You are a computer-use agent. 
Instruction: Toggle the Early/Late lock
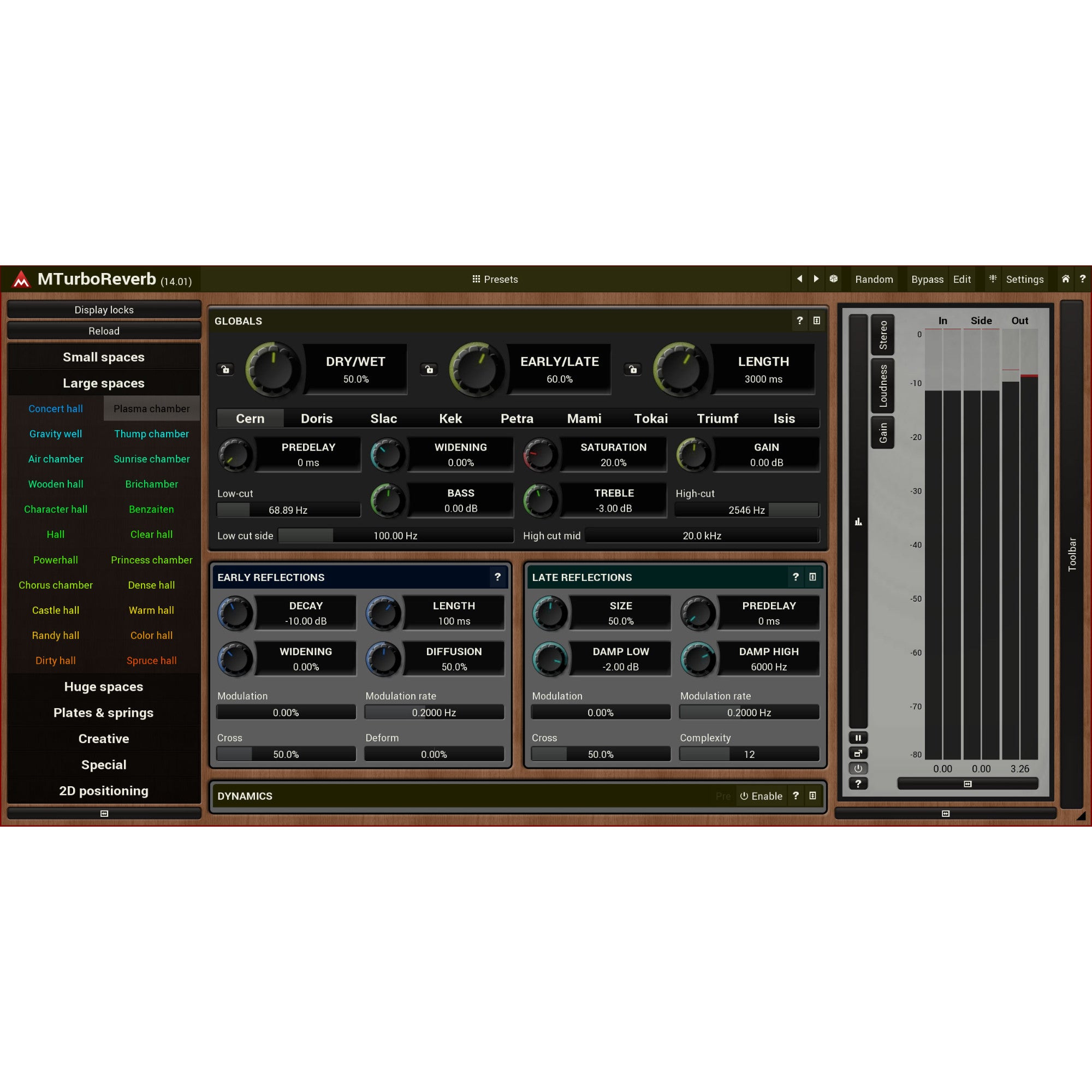[429, 370]
